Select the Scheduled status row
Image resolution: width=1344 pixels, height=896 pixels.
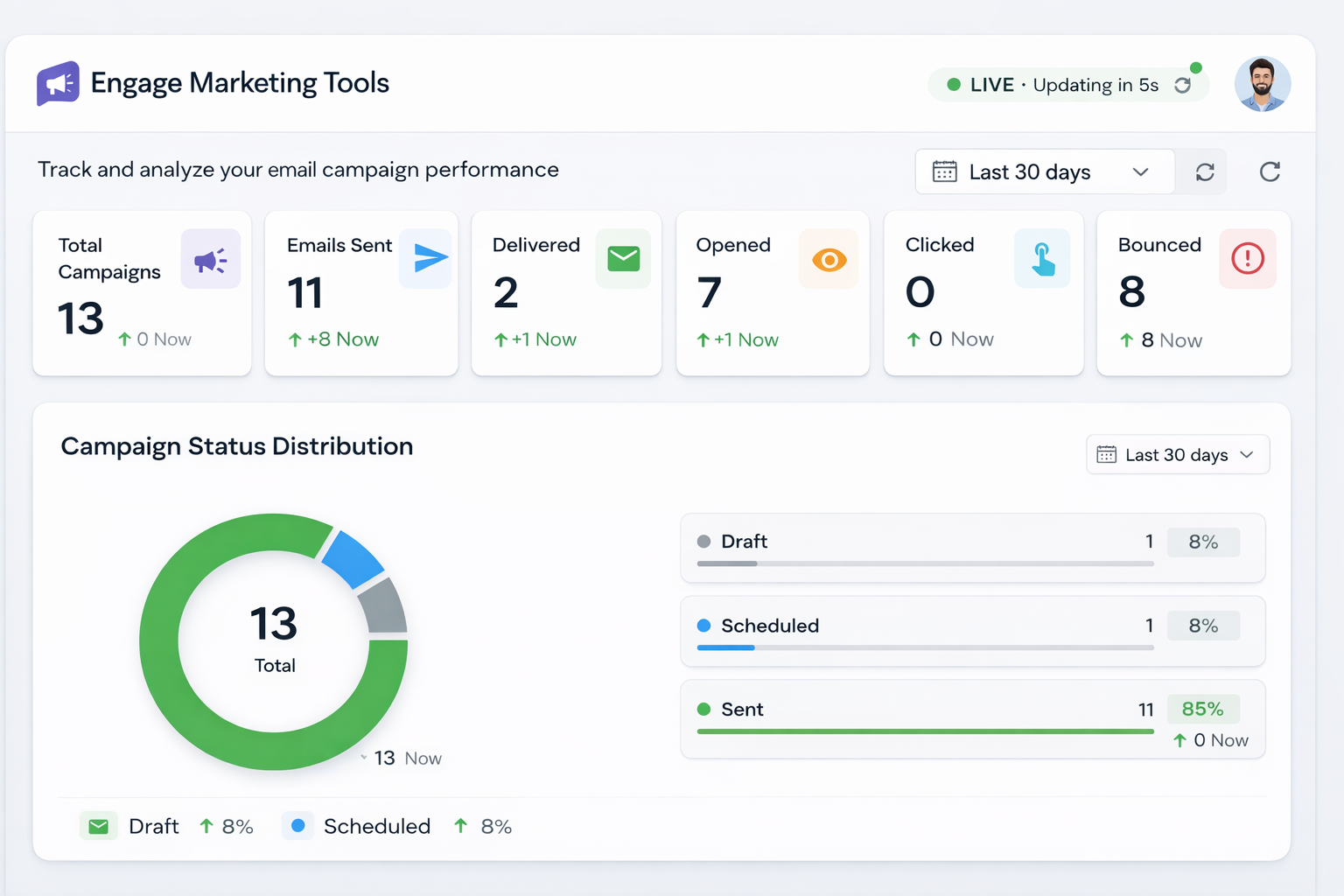coord(973,632)
